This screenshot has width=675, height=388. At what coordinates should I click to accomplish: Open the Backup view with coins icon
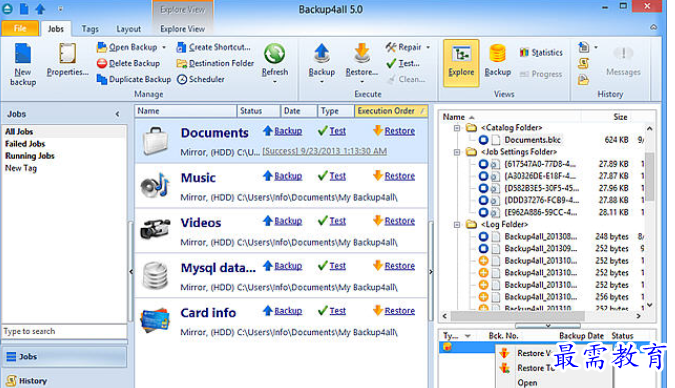498,60
